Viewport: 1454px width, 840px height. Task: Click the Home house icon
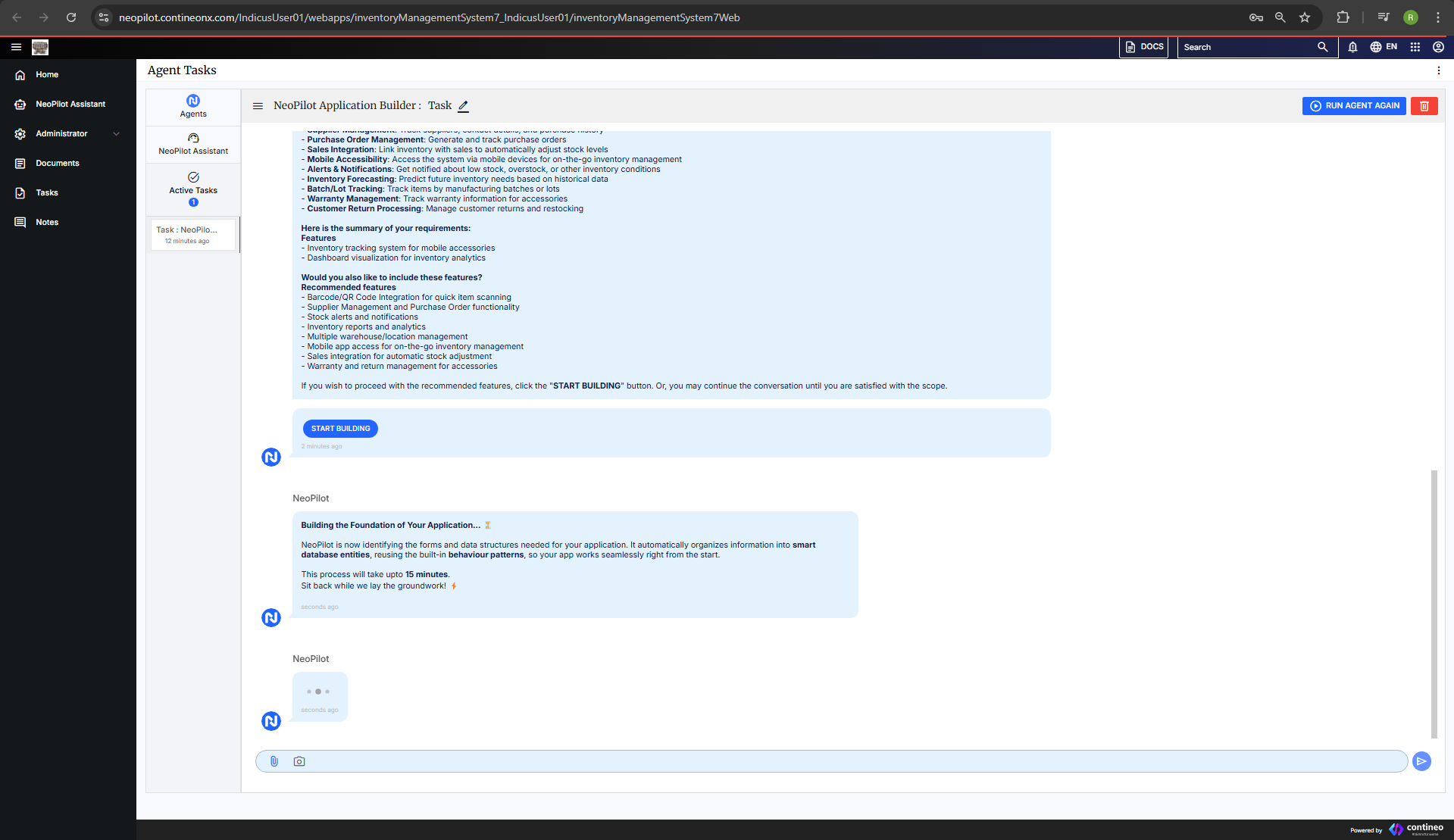20,75
